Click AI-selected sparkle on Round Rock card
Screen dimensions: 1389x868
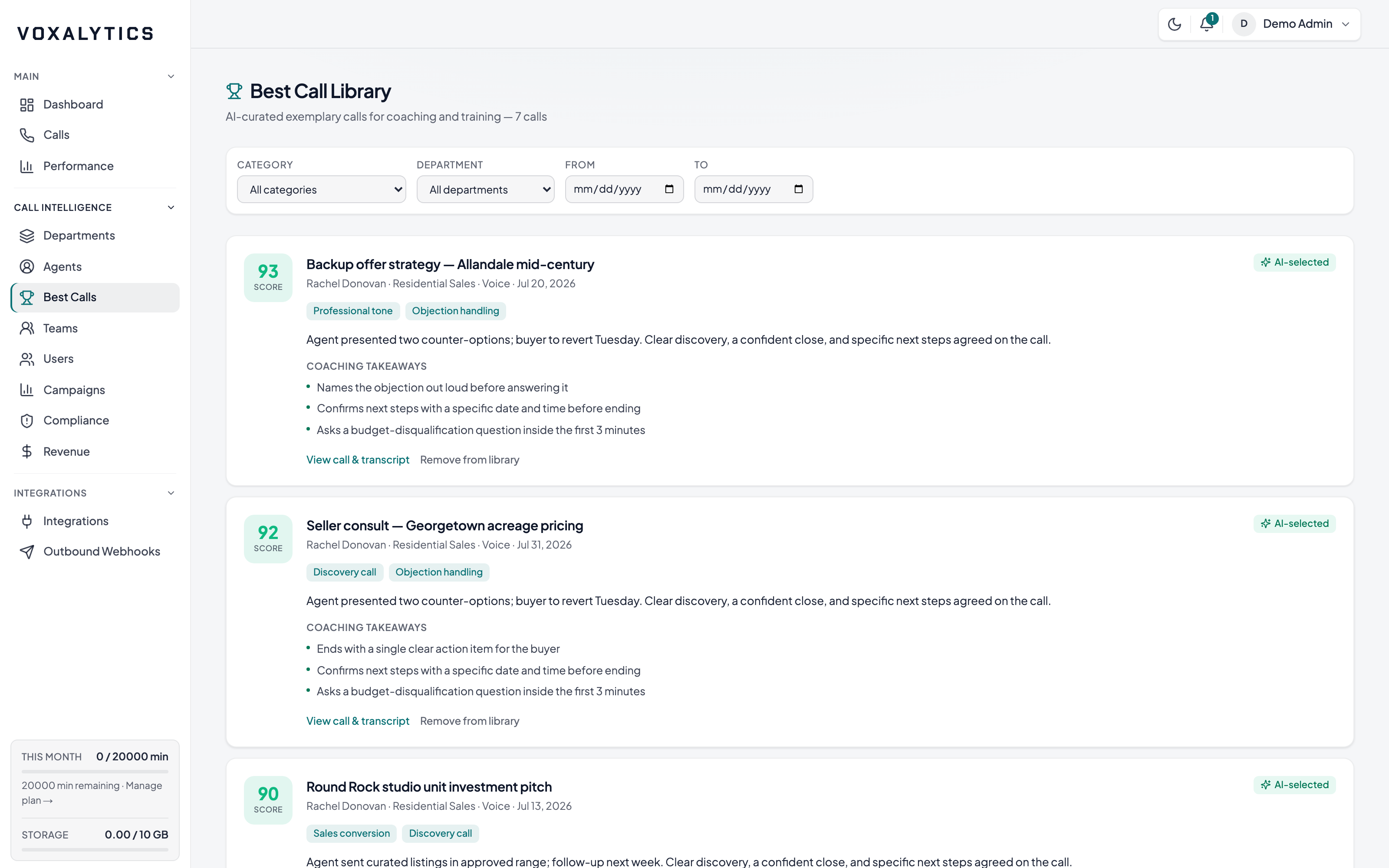1266,785
